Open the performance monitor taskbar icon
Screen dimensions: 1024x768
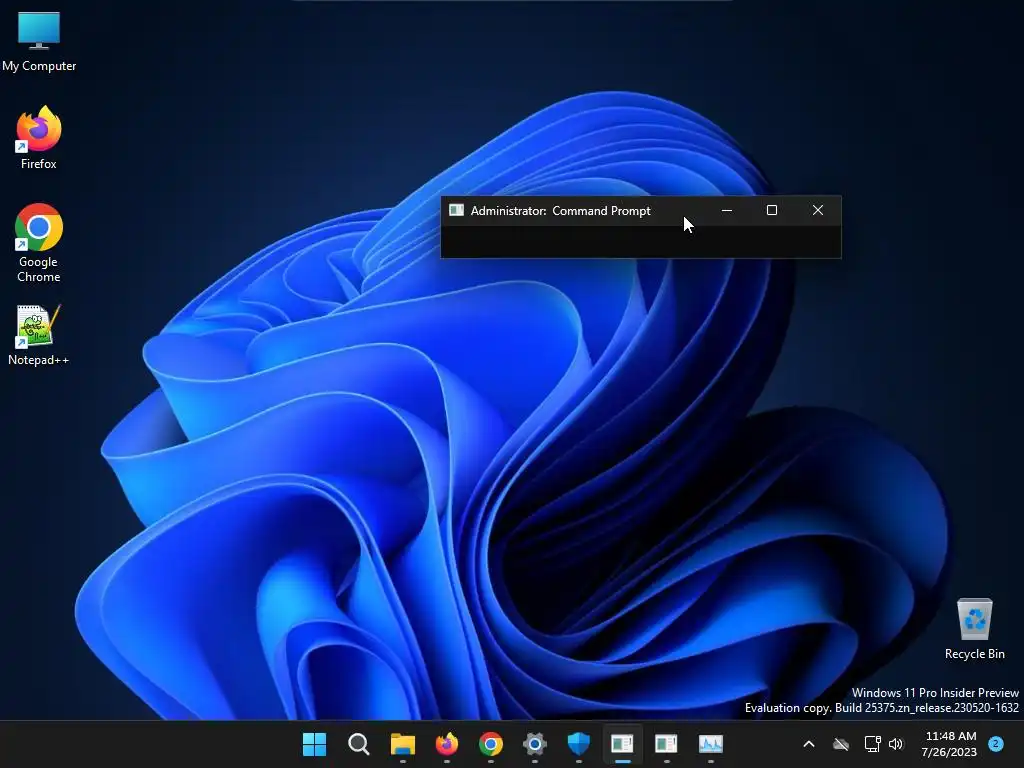point(711,744)
